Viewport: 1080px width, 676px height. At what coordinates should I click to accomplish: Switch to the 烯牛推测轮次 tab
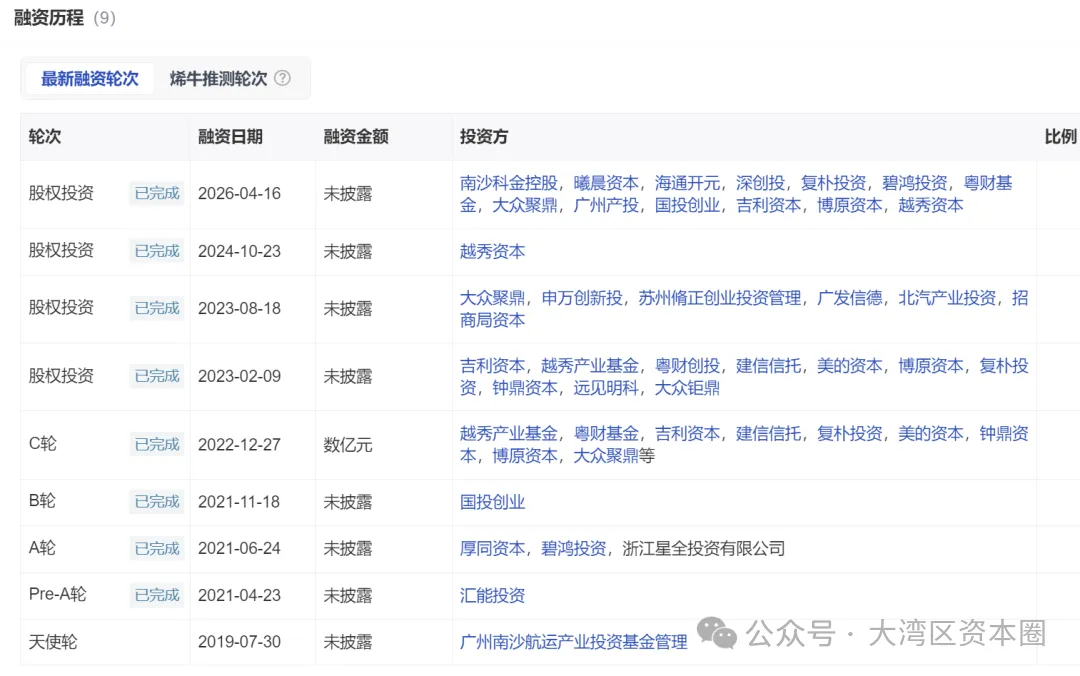click(218, 79)
